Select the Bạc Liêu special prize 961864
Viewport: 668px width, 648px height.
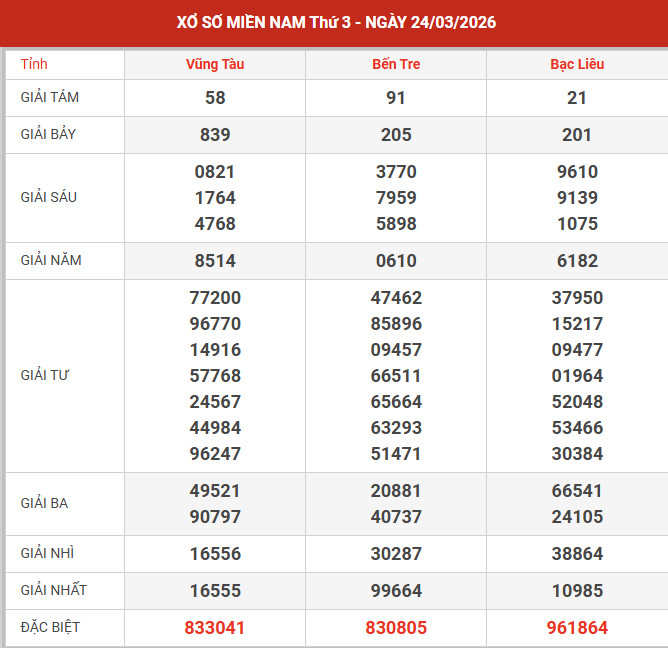pyautogui.click(x=577, y=628)
